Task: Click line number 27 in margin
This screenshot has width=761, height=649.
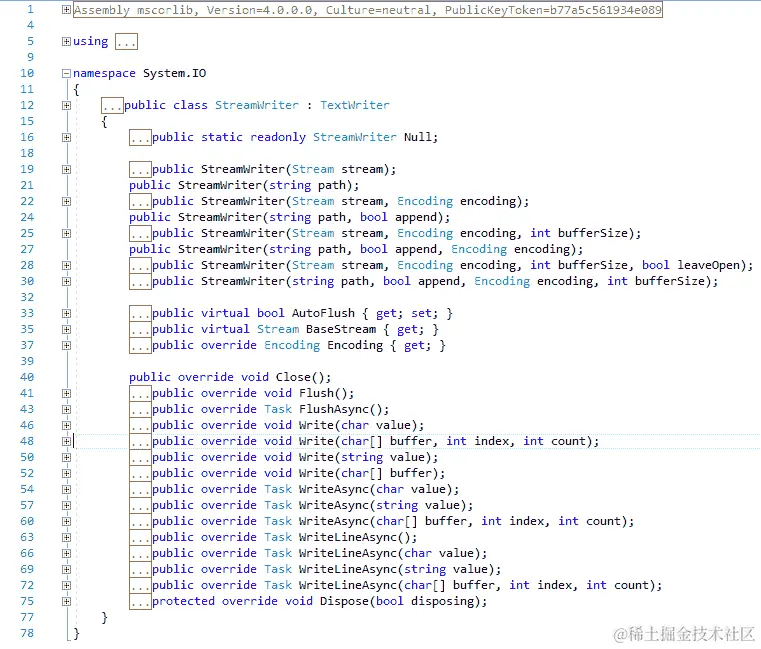Action: point(27,249)
